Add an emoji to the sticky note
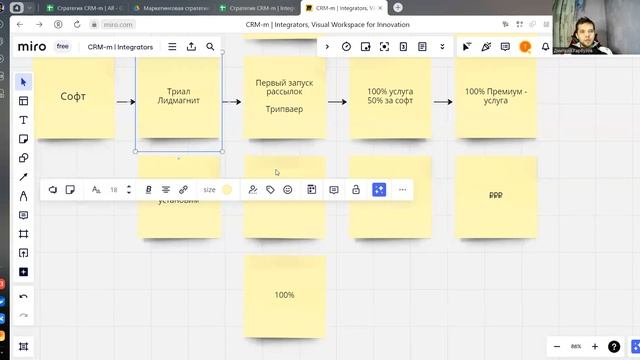Viewport: 640px width, 360px height. [288, 189]
